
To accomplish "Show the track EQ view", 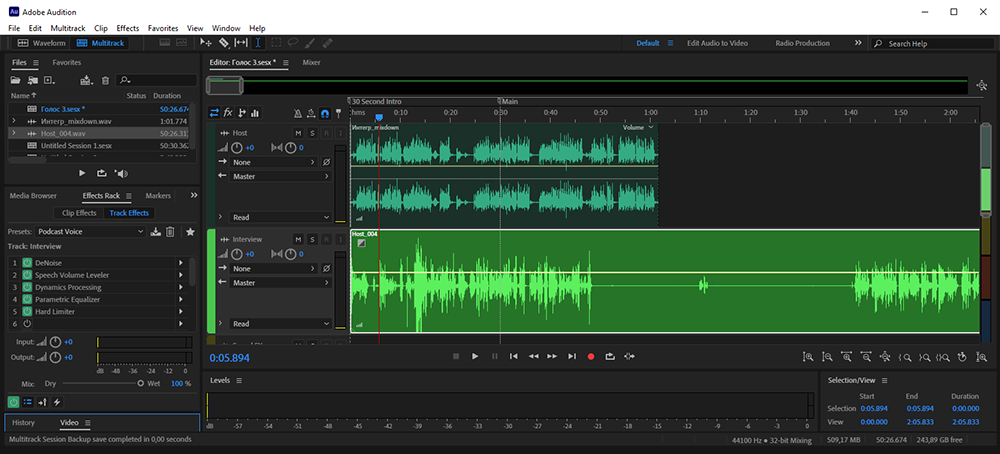I will (x=255, y=113).
